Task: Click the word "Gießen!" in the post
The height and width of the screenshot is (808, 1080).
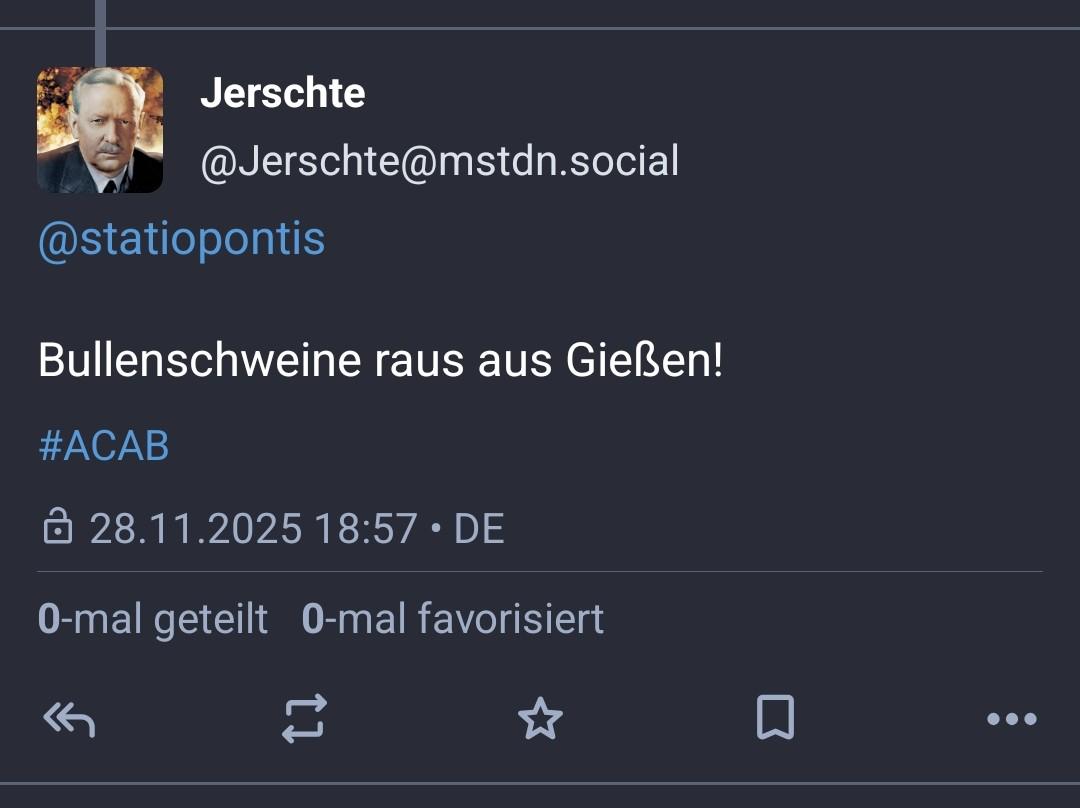Action: click(644, 361)
